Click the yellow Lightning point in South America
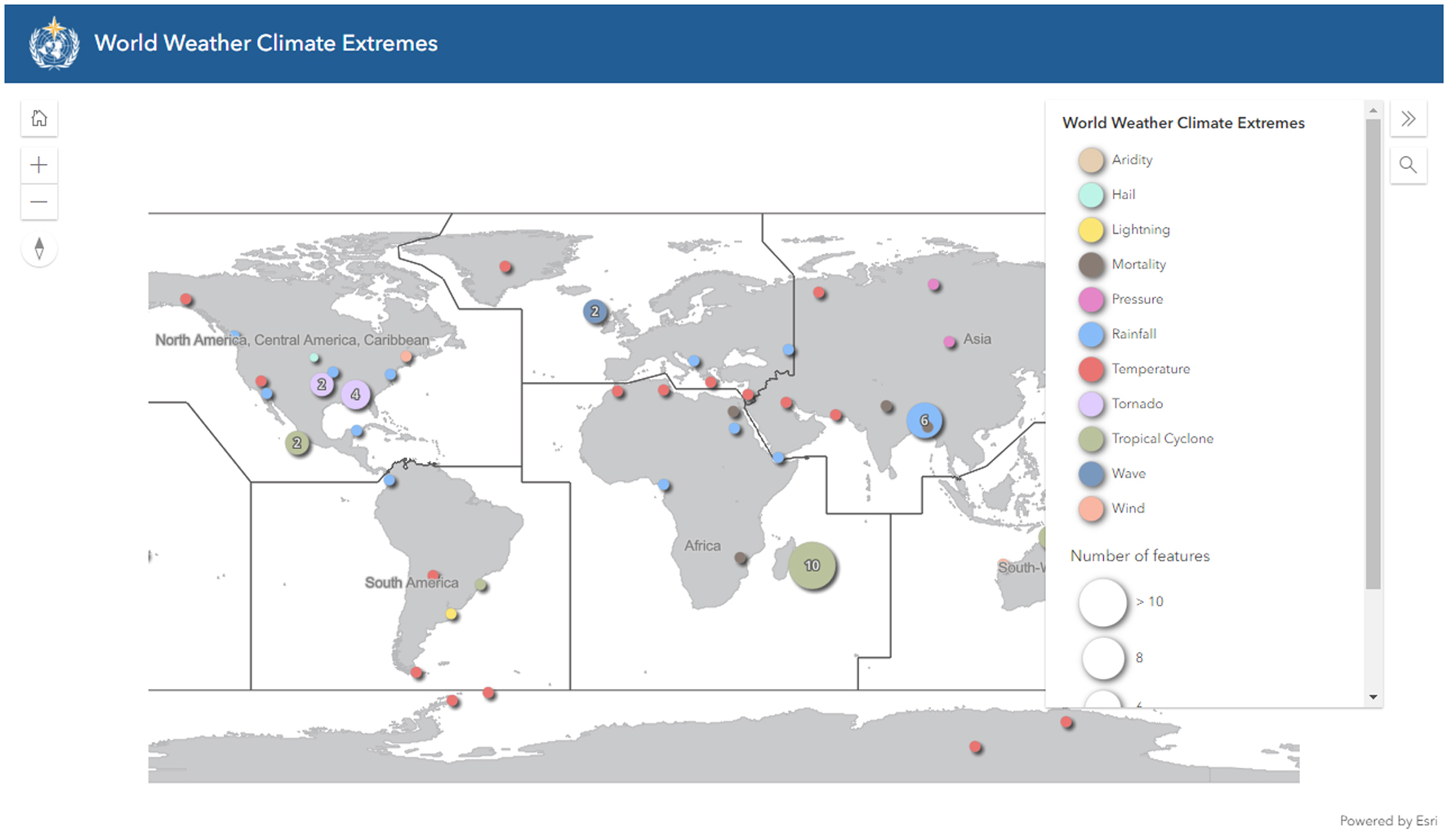1447x840 pixels. pyautogui.click(x=451, y=614)
